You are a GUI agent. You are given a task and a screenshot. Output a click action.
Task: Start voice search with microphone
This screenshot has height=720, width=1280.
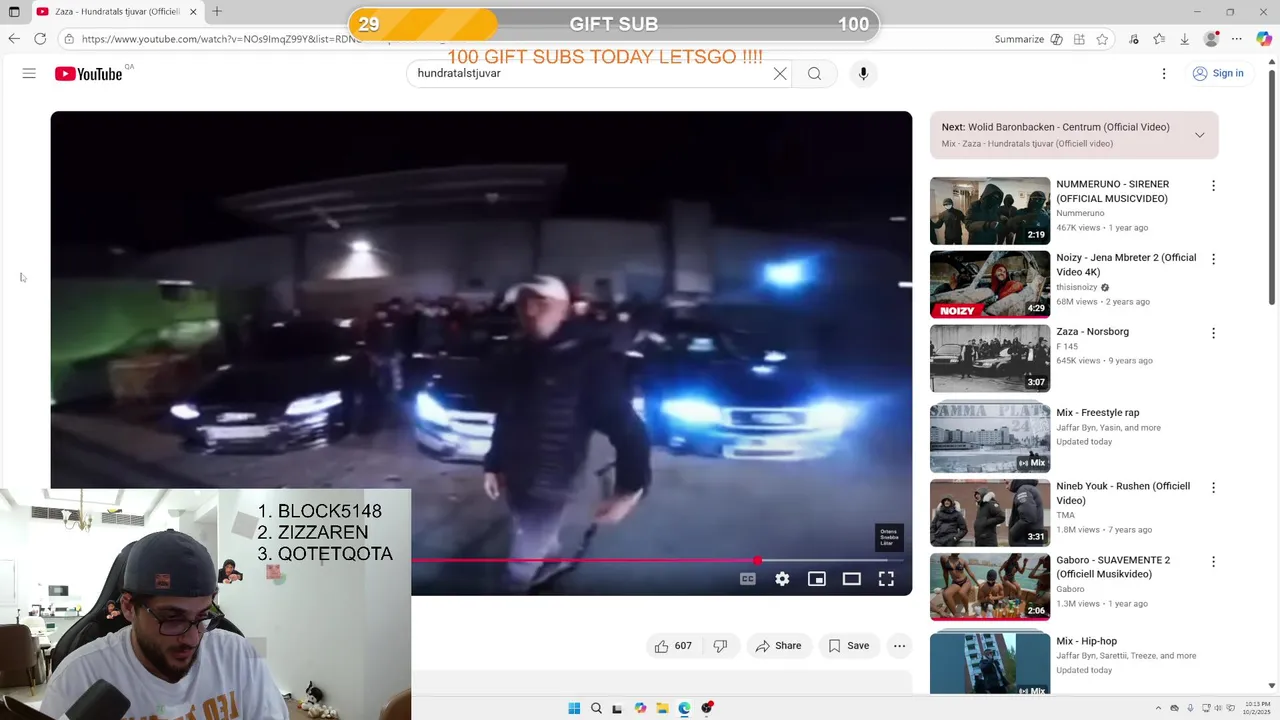click(x=863, y=73)
